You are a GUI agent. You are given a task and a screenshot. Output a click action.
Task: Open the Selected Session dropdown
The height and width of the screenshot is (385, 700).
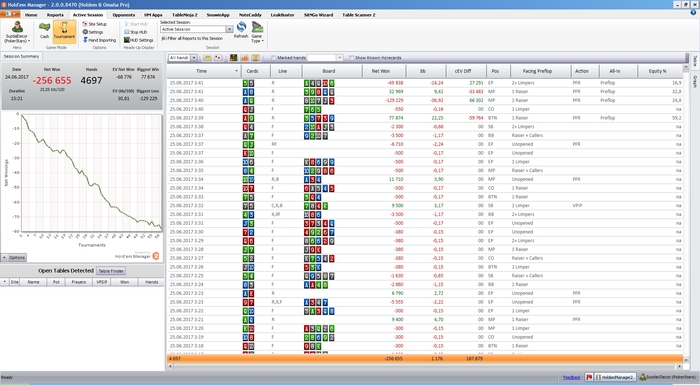229,29
